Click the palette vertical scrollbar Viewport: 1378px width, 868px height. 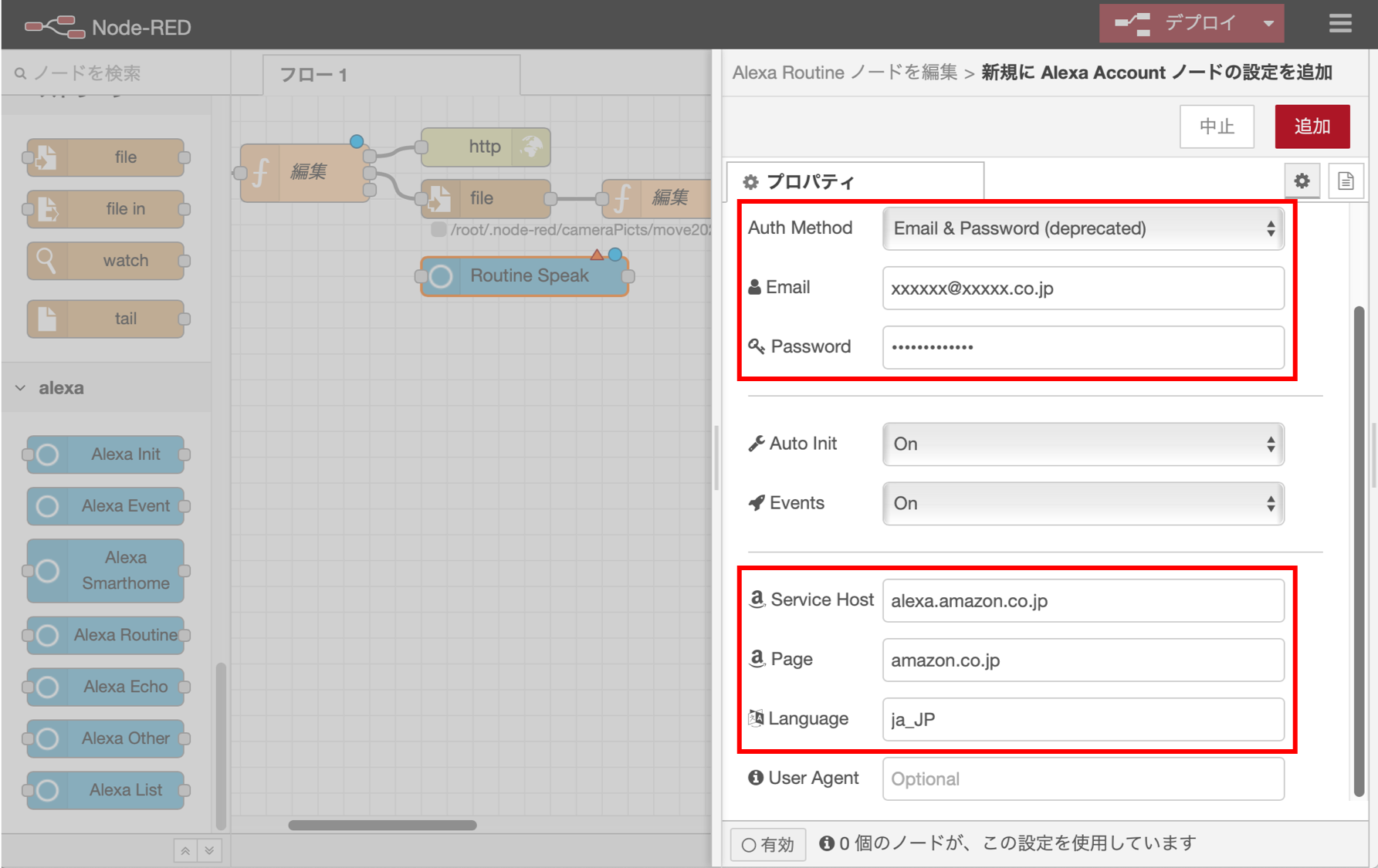pyautogui.click(x=221, y=745)
